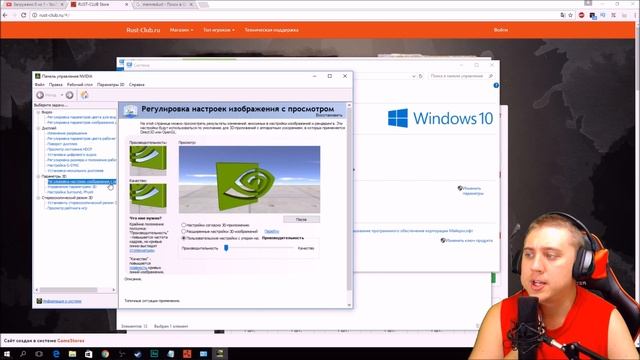Select advanced 3D image settings radio
This screenshot has width=640, height=360.
(x=184, y=231)
